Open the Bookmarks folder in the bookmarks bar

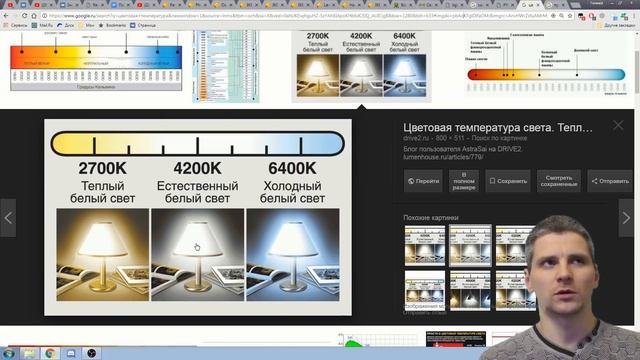(x=112, y=25)
